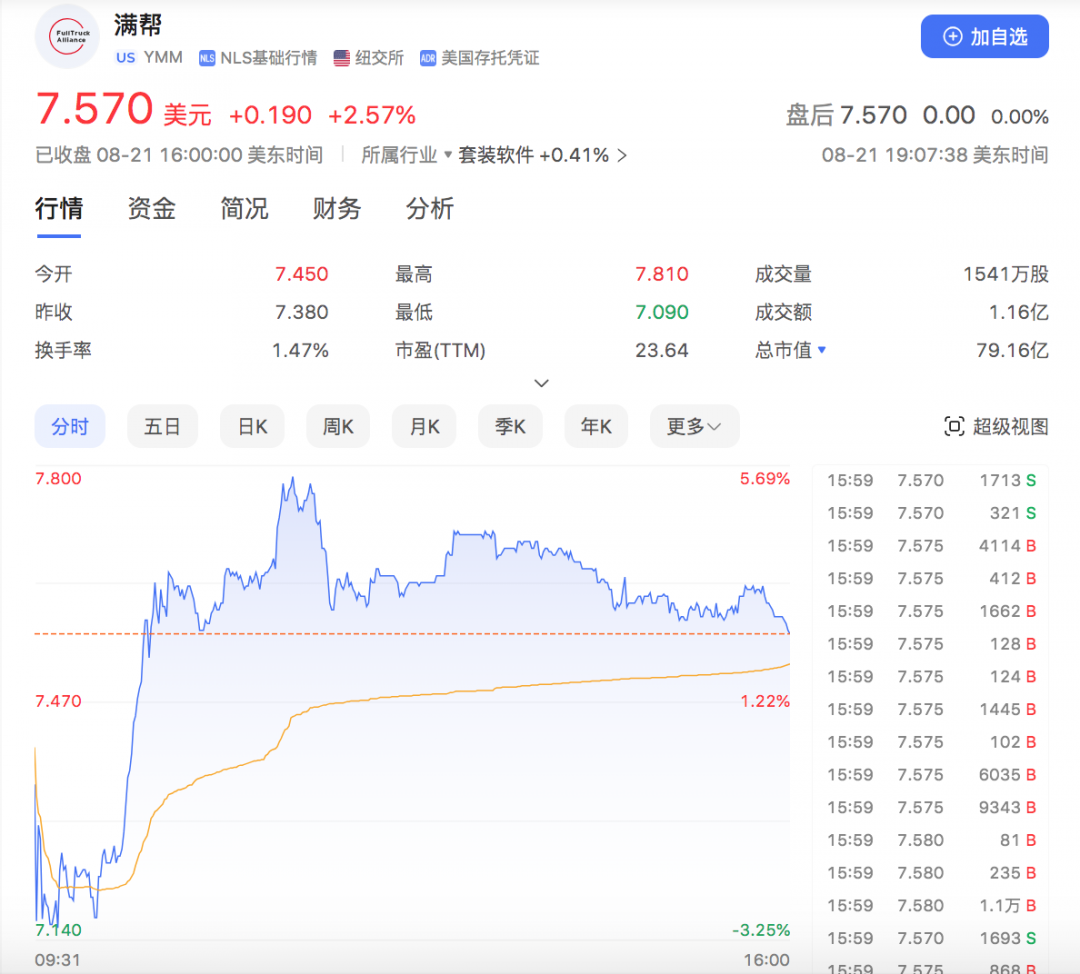Viewport: 1080px width, 974px height.
Task: Click the 加自选 button
Action: 985,36
